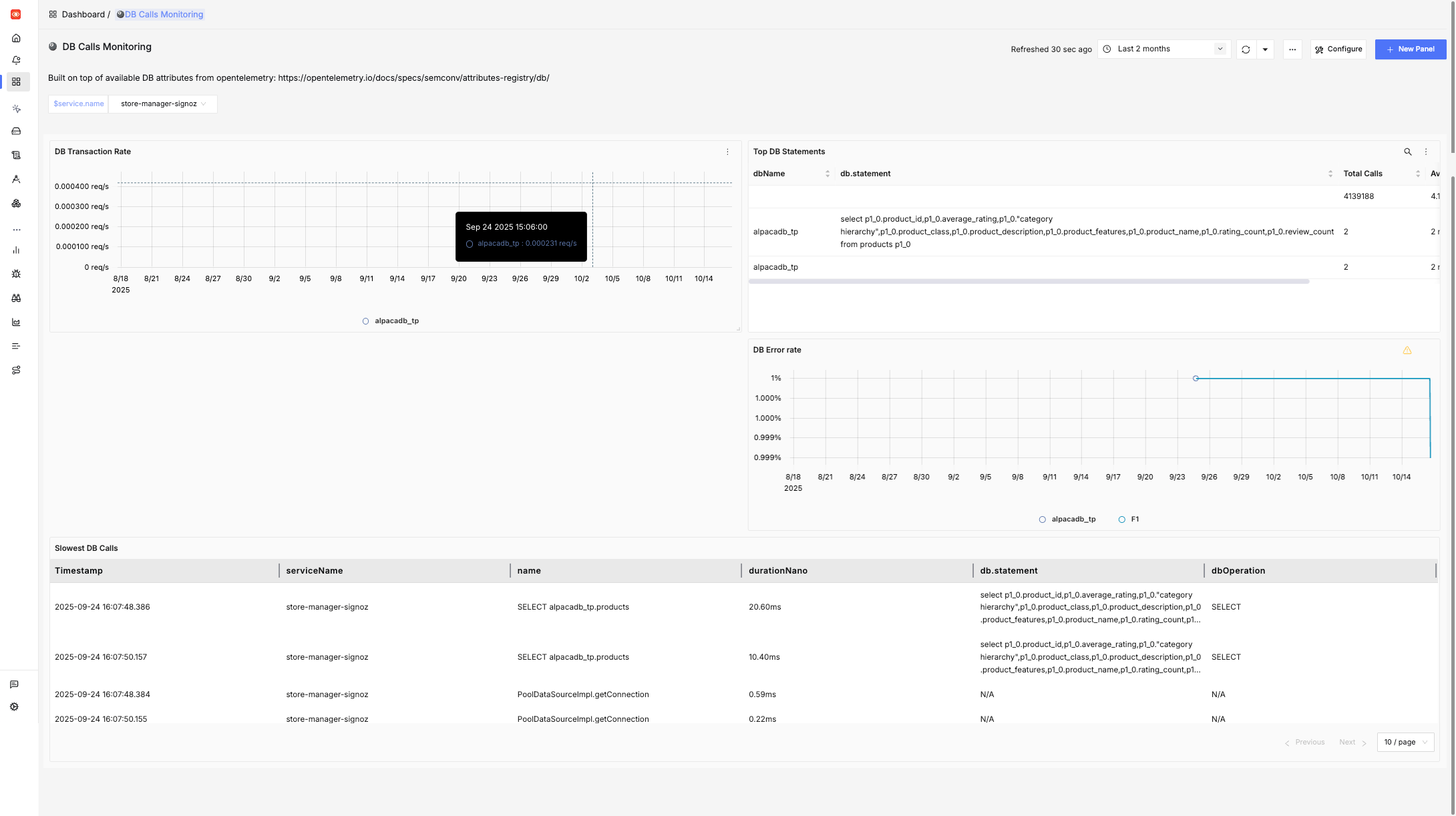Open the Alerts bell icon in sidebar
This screenshot has width=1456, height=816.
(x=16, y=60)
